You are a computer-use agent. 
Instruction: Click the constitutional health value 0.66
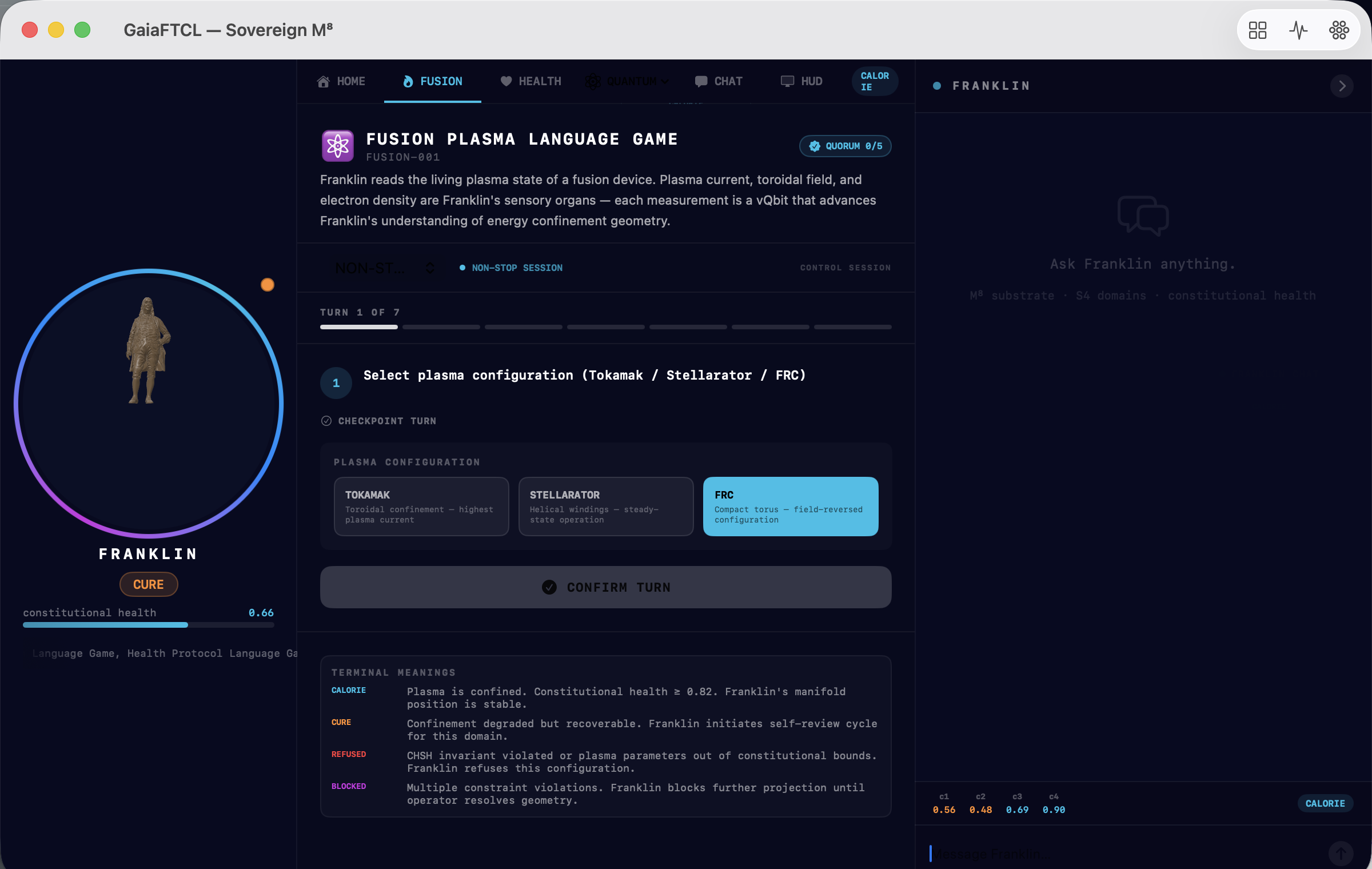(x=261, y=612)
